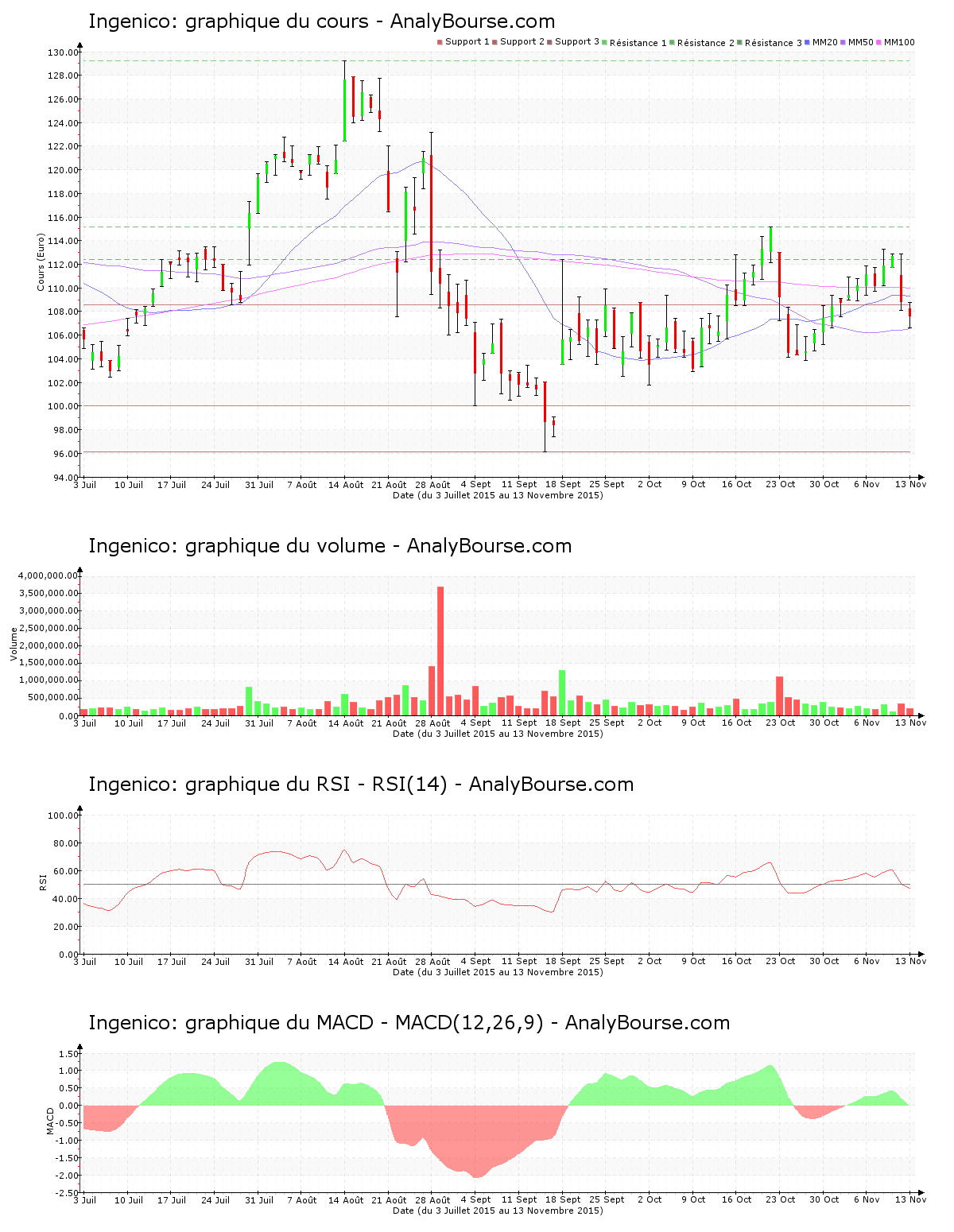The width and height of the screenshot is (954, 1232).
Task: Click '6 Nov' date on MACD chart
Action: [x=867, y=1199]
